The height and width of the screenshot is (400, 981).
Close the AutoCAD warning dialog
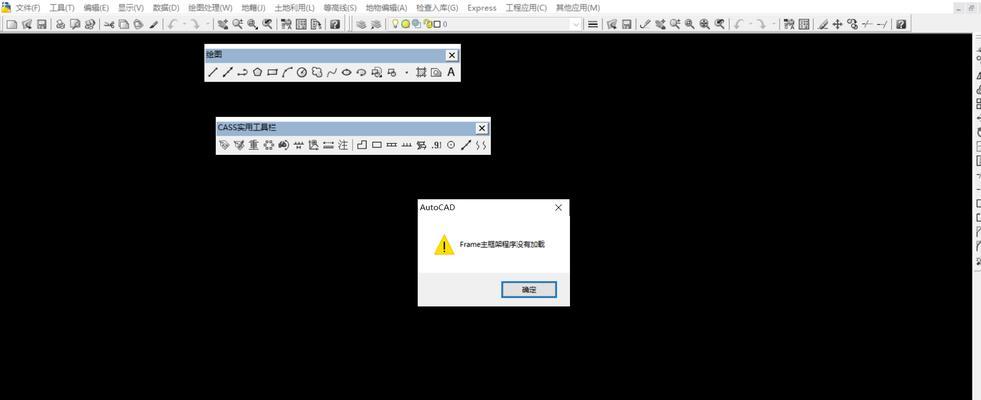pos(558,207)
